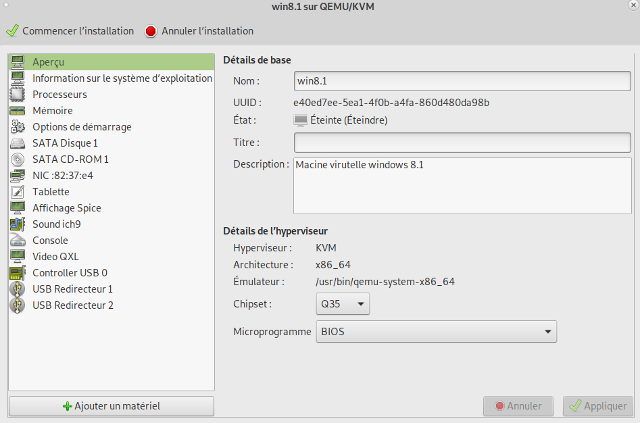The image size is (640, 423).
Task: Click the Processeurs chip icon
Action: (18, 94)
